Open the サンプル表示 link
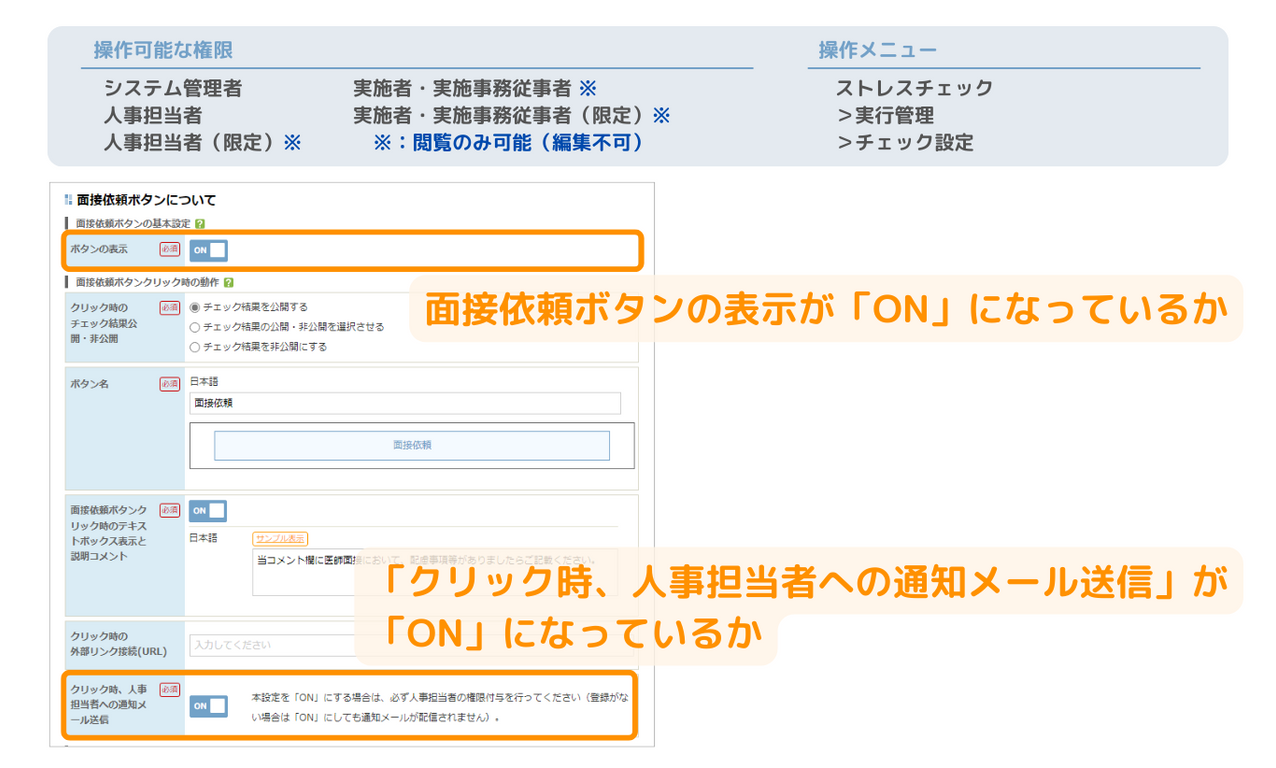Viewport: 1276px width, 768px height. point(280,538)
